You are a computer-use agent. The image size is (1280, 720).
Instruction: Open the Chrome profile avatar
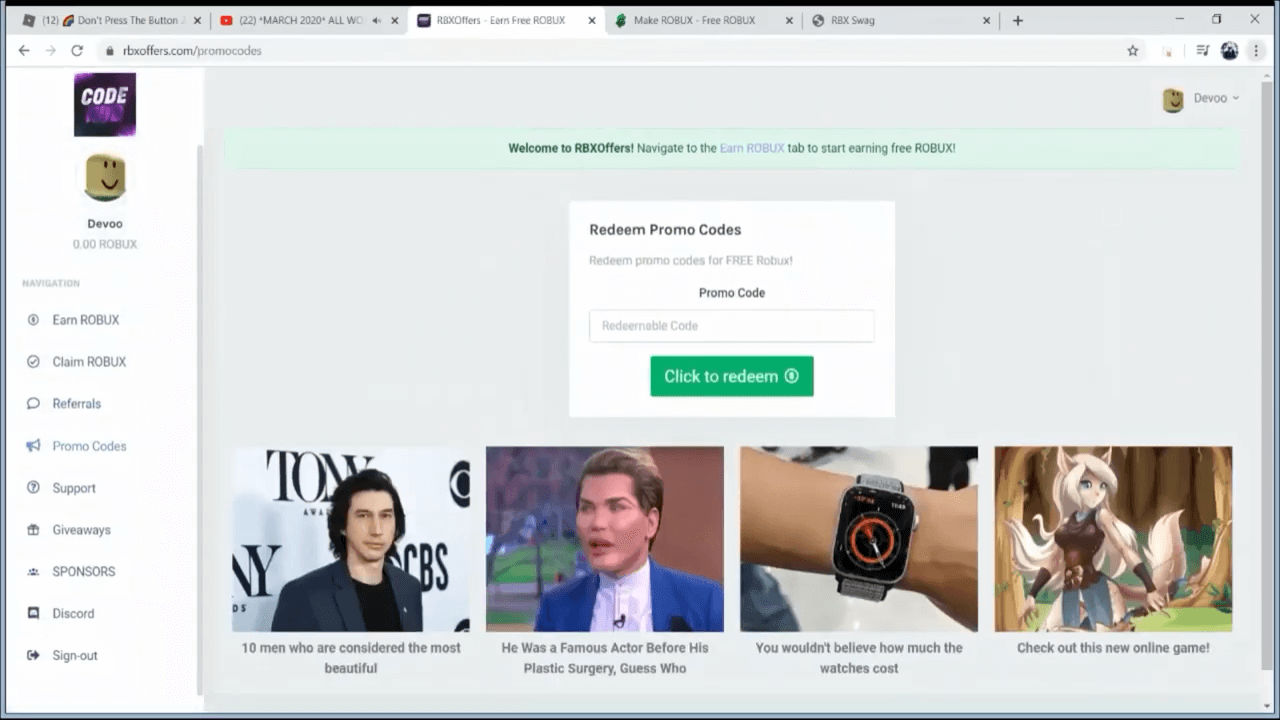click(1230, 50)
